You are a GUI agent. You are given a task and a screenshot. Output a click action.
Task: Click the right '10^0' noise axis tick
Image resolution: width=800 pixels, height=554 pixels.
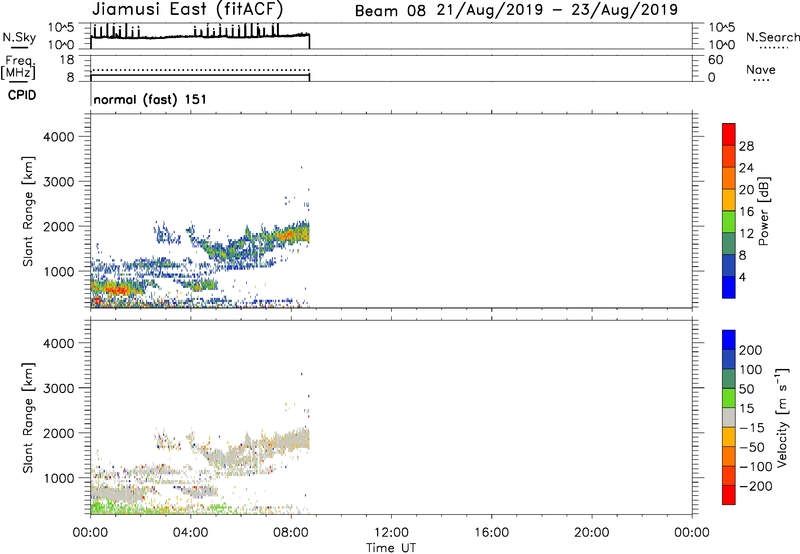click(x=722, y=45)
